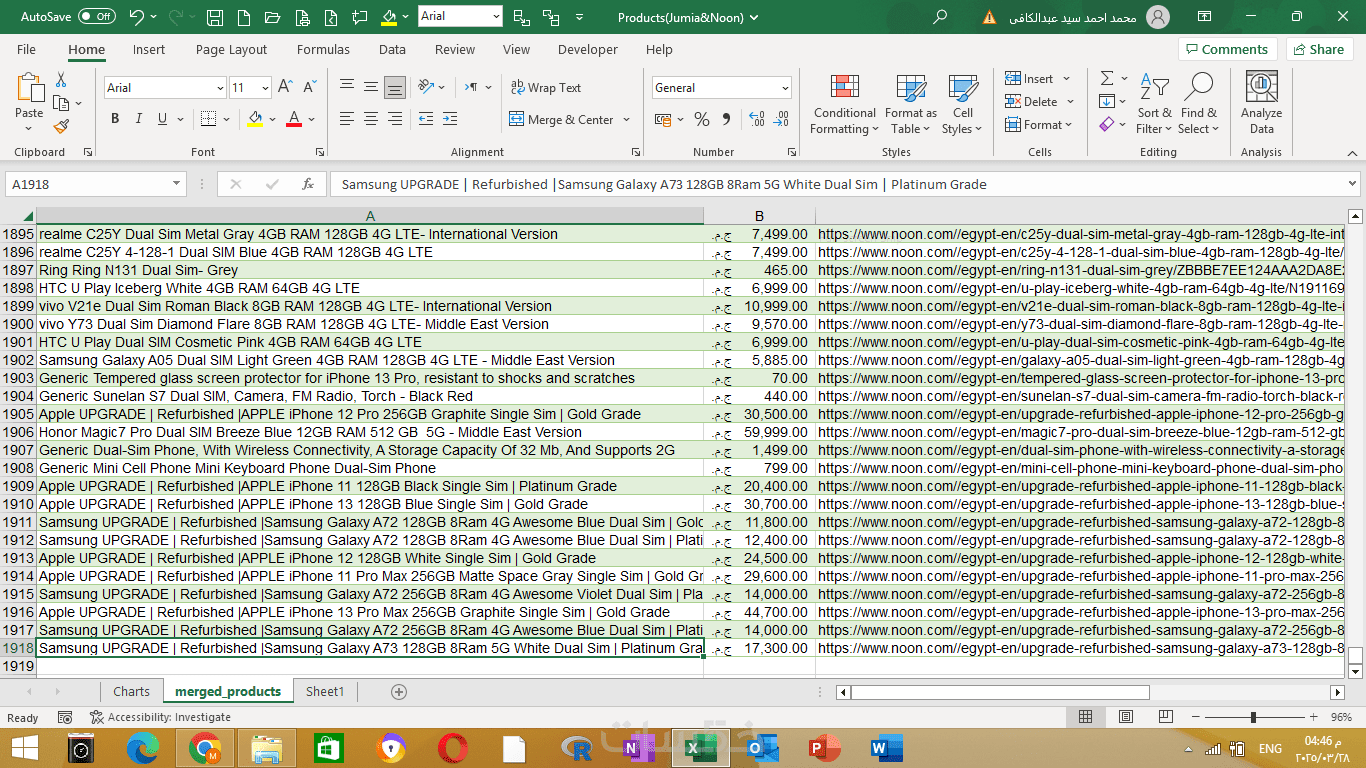Align text to the left
This screenshot has height=768, width=1366.
point(347,119)
